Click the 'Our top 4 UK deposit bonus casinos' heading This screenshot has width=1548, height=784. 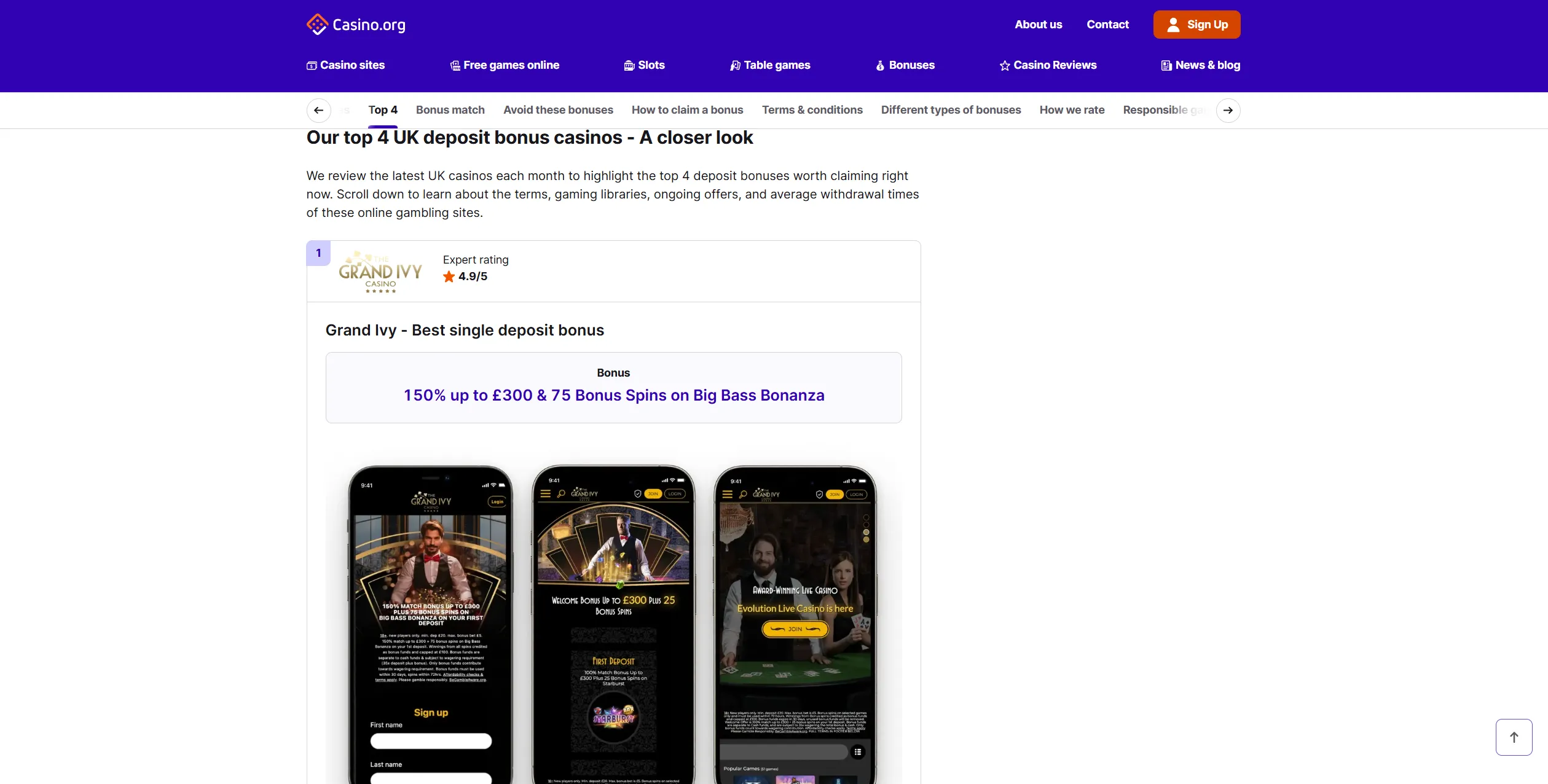[529, 138]
